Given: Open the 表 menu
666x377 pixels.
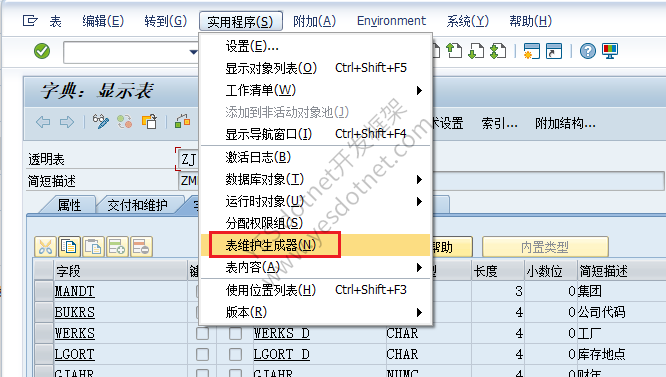Looking at the screenshot, I should [x=55, y=21].
